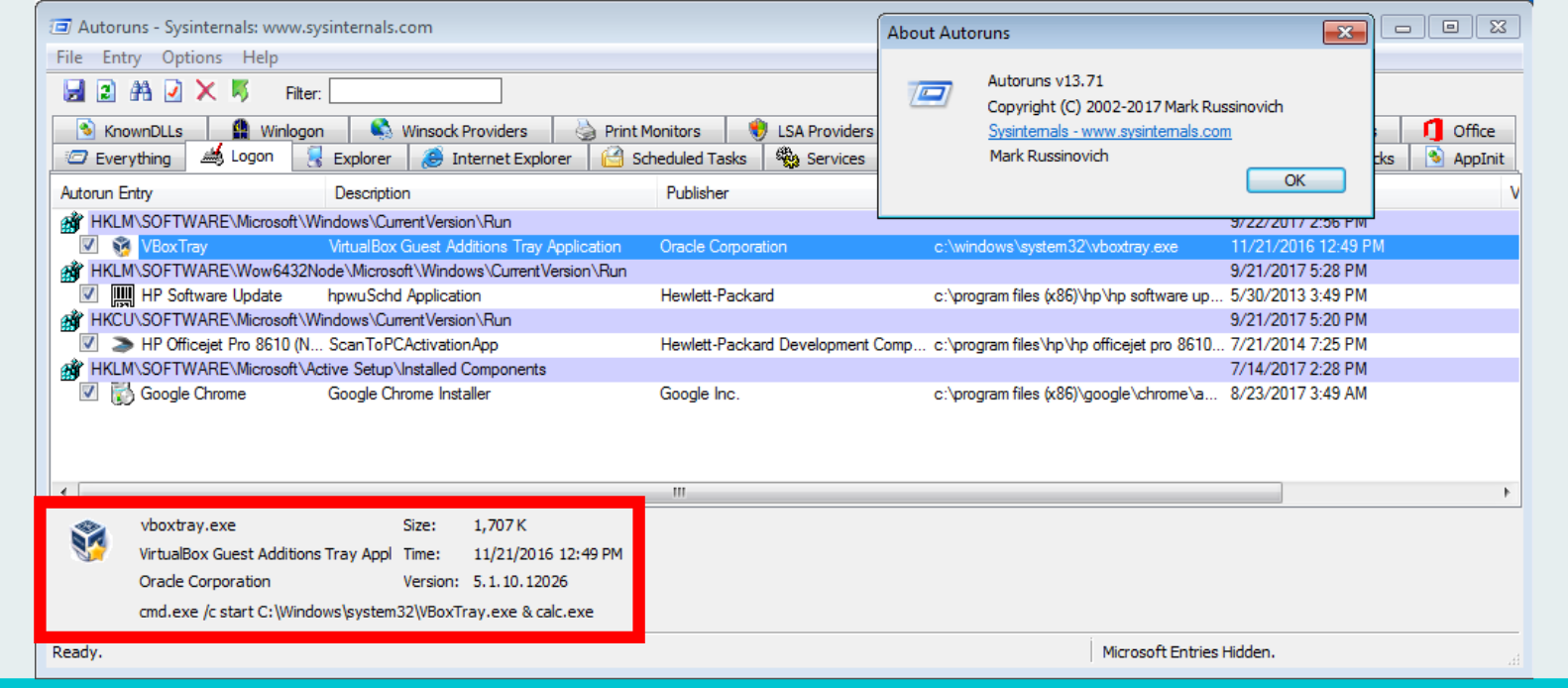This screenshot has width=1568, height=688.
Task: Open Find with the binoculars icon
Action: tap(141, 91)
